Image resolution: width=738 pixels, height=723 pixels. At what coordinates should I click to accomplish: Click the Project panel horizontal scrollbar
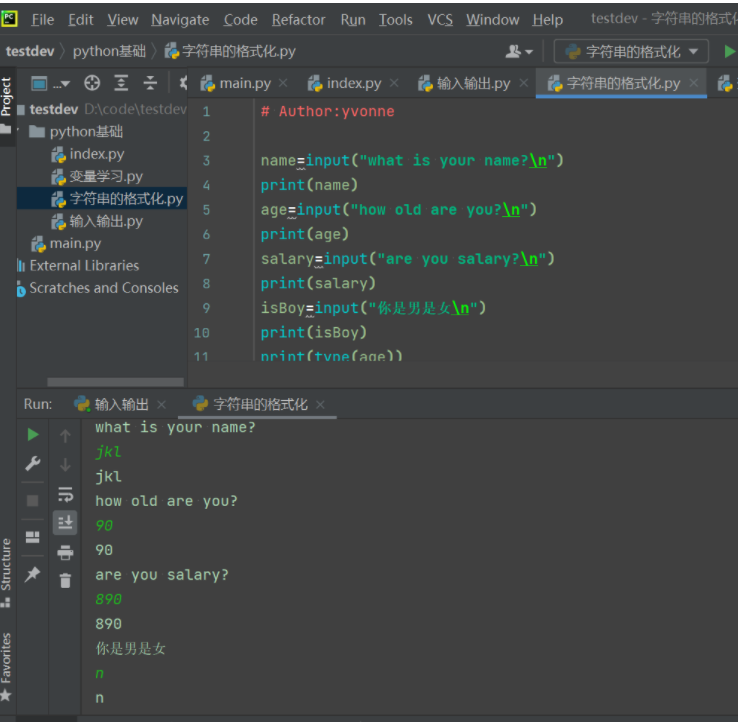pos(115,381)
